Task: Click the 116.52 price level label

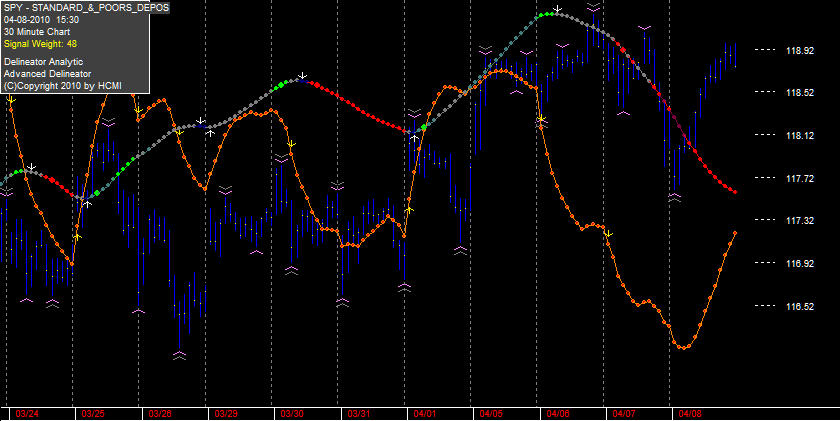Action: pyautogui.click(x=800, y=306)
